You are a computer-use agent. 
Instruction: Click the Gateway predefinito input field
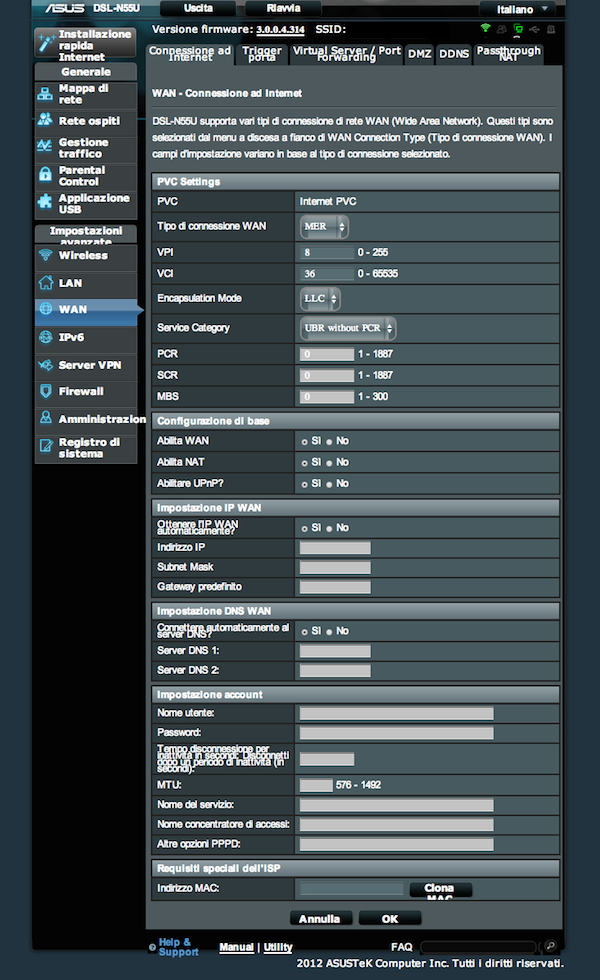(x=335, y=588)
